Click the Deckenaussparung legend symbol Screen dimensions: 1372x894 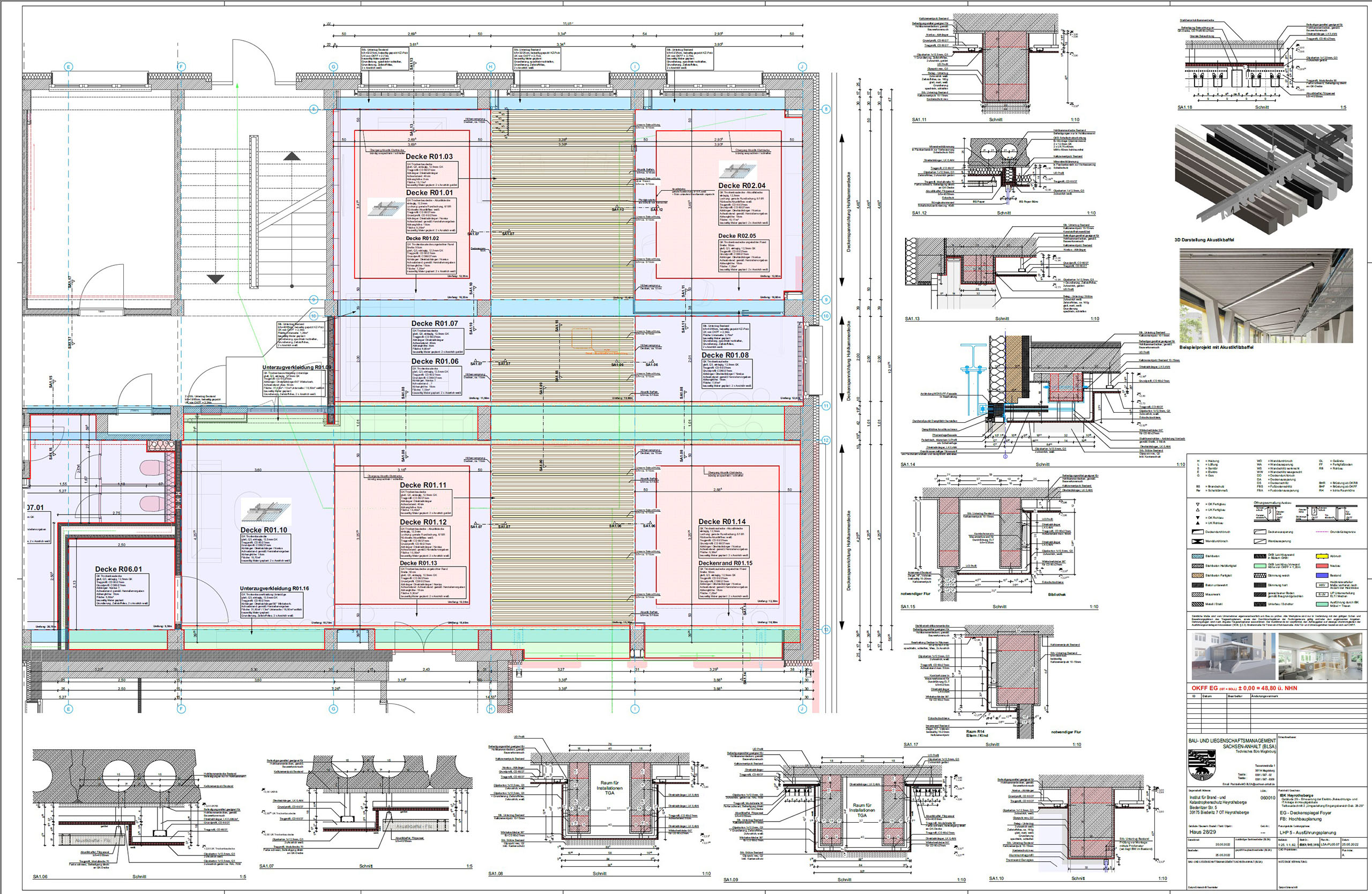(x=1260, y=532)
